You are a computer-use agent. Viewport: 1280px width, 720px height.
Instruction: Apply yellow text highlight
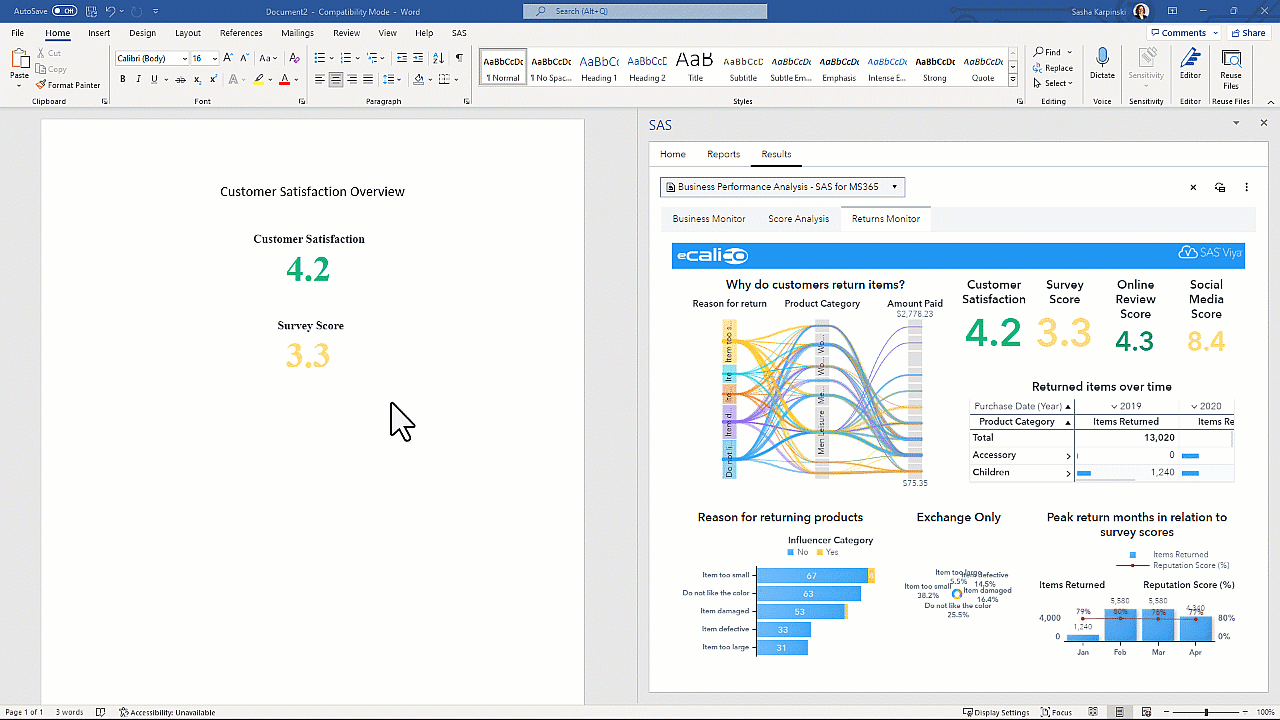point(258,78)
